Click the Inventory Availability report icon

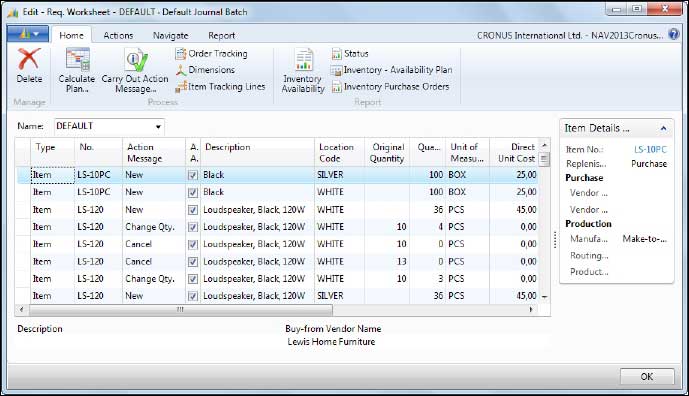click(303, 60)
